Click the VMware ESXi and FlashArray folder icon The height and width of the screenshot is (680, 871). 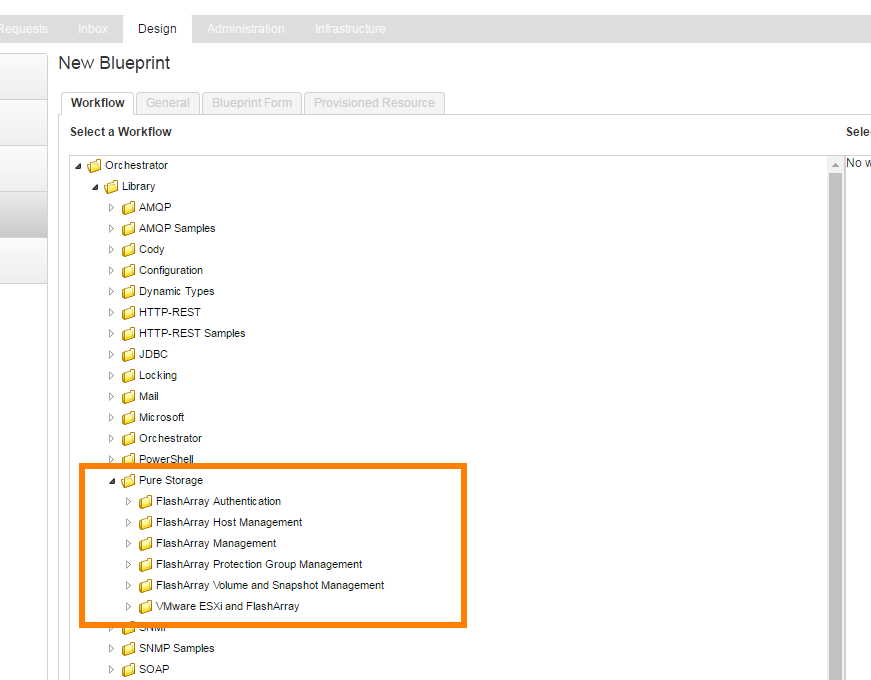coord(146,607)
